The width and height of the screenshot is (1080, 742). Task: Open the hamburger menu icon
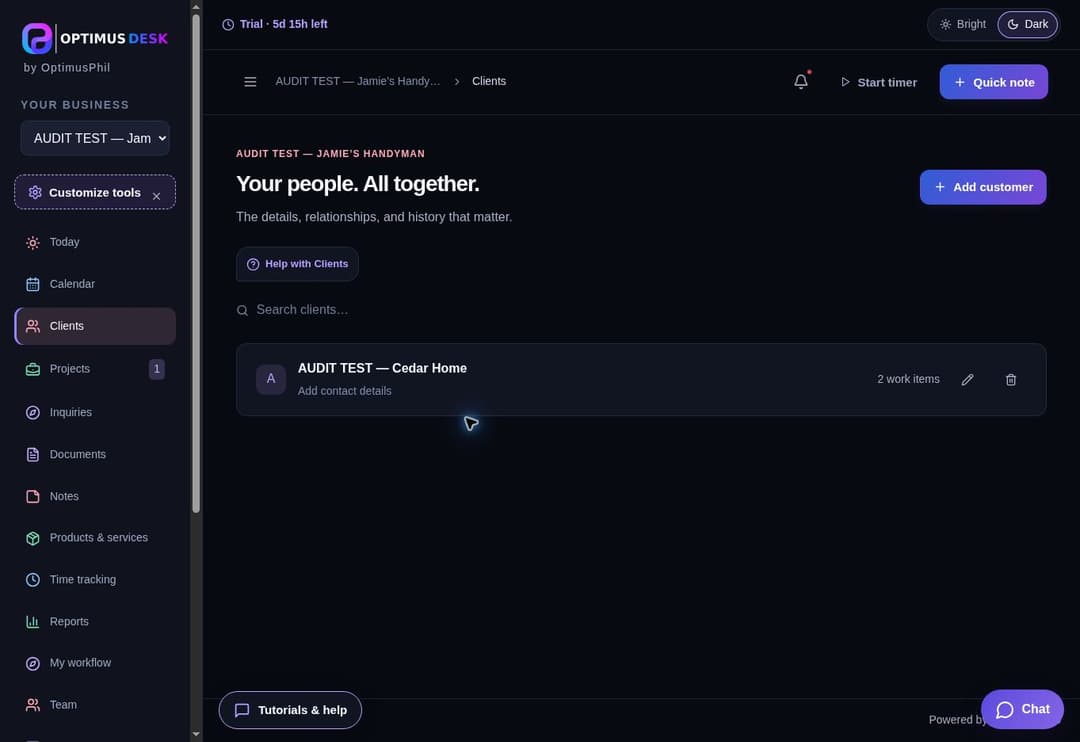click(x=250, y=81)
